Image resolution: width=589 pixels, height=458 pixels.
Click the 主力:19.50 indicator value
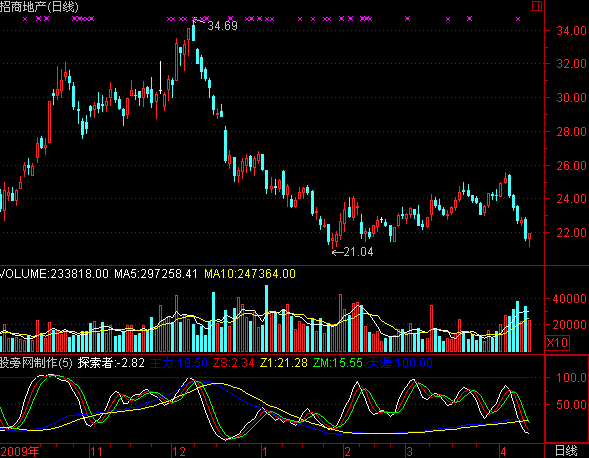pos(178,363)
